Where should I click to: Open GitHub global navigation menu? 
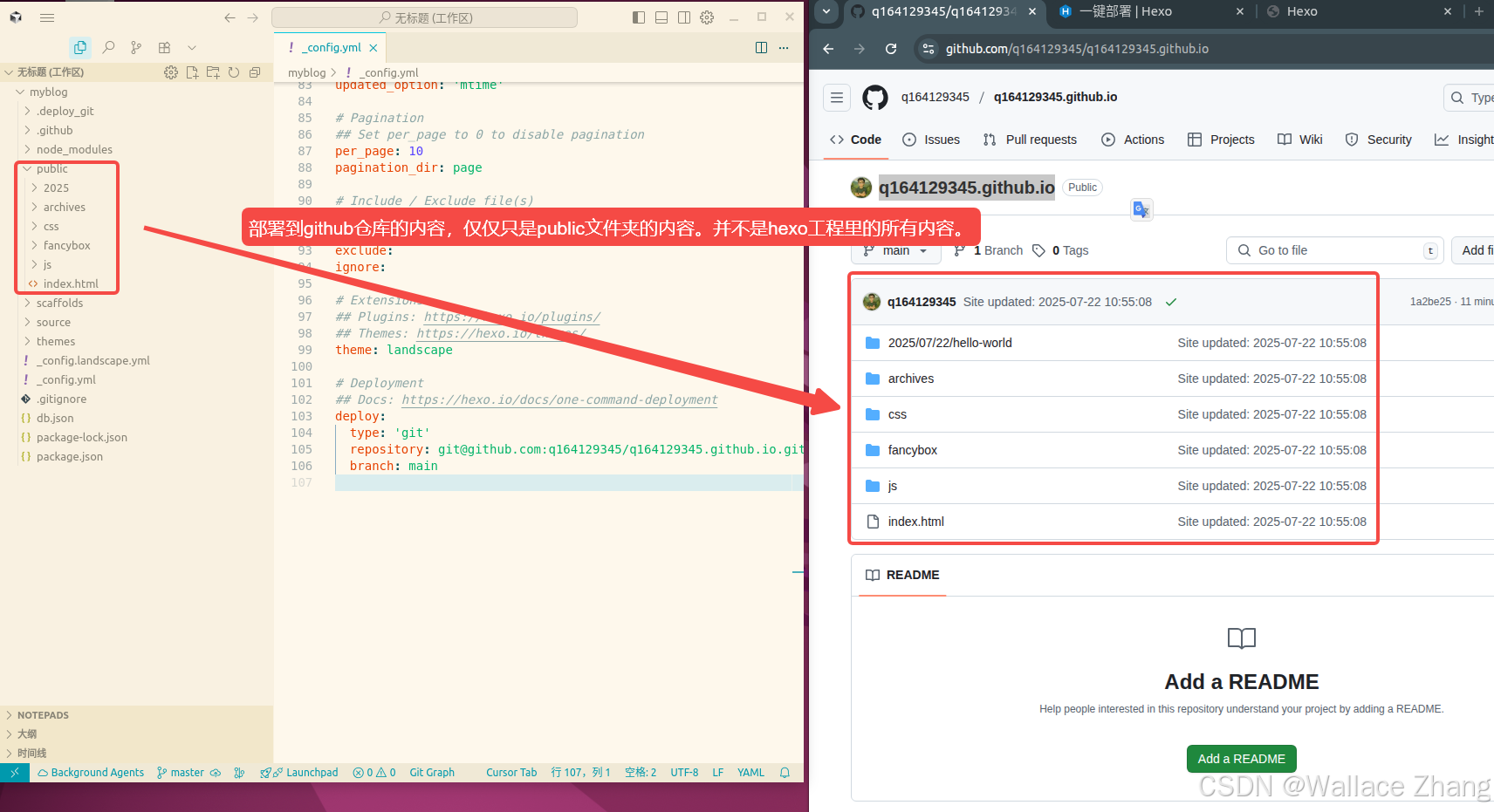pyautogui.click(x=837, y=98)
